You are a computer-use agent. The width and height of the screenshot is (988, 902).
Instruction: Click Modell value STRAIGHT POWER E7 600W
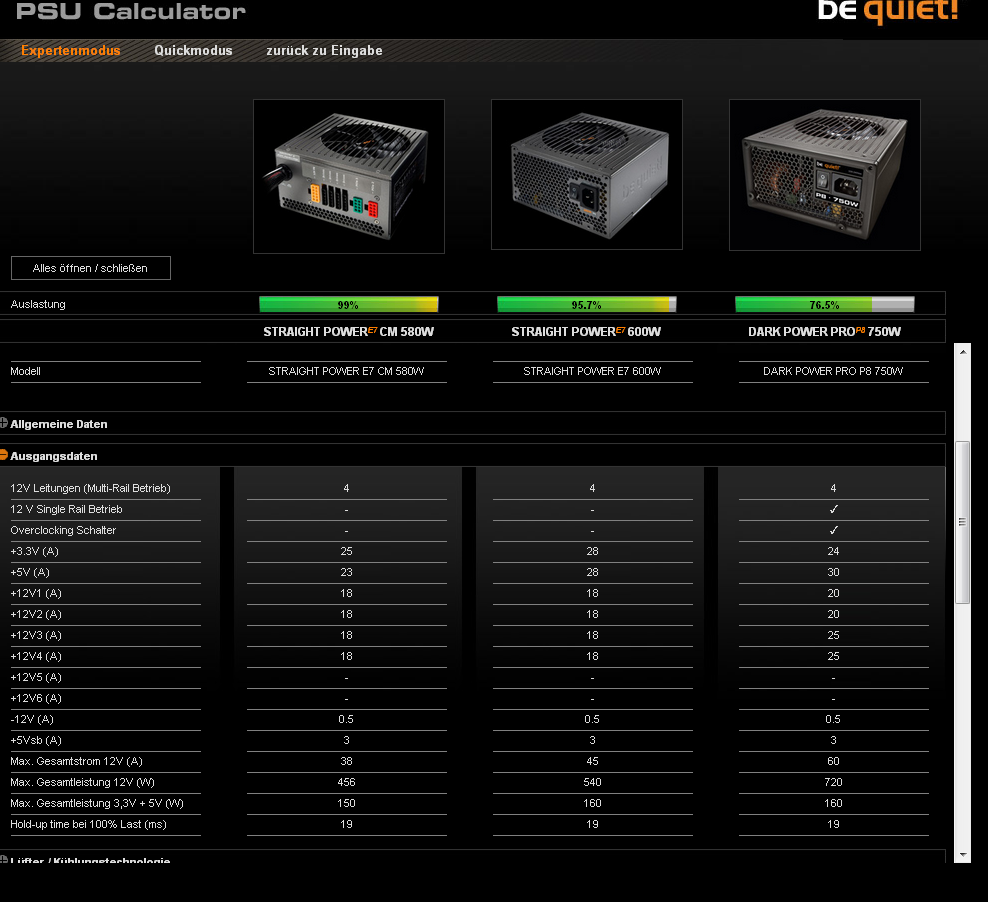coord(592,372)
